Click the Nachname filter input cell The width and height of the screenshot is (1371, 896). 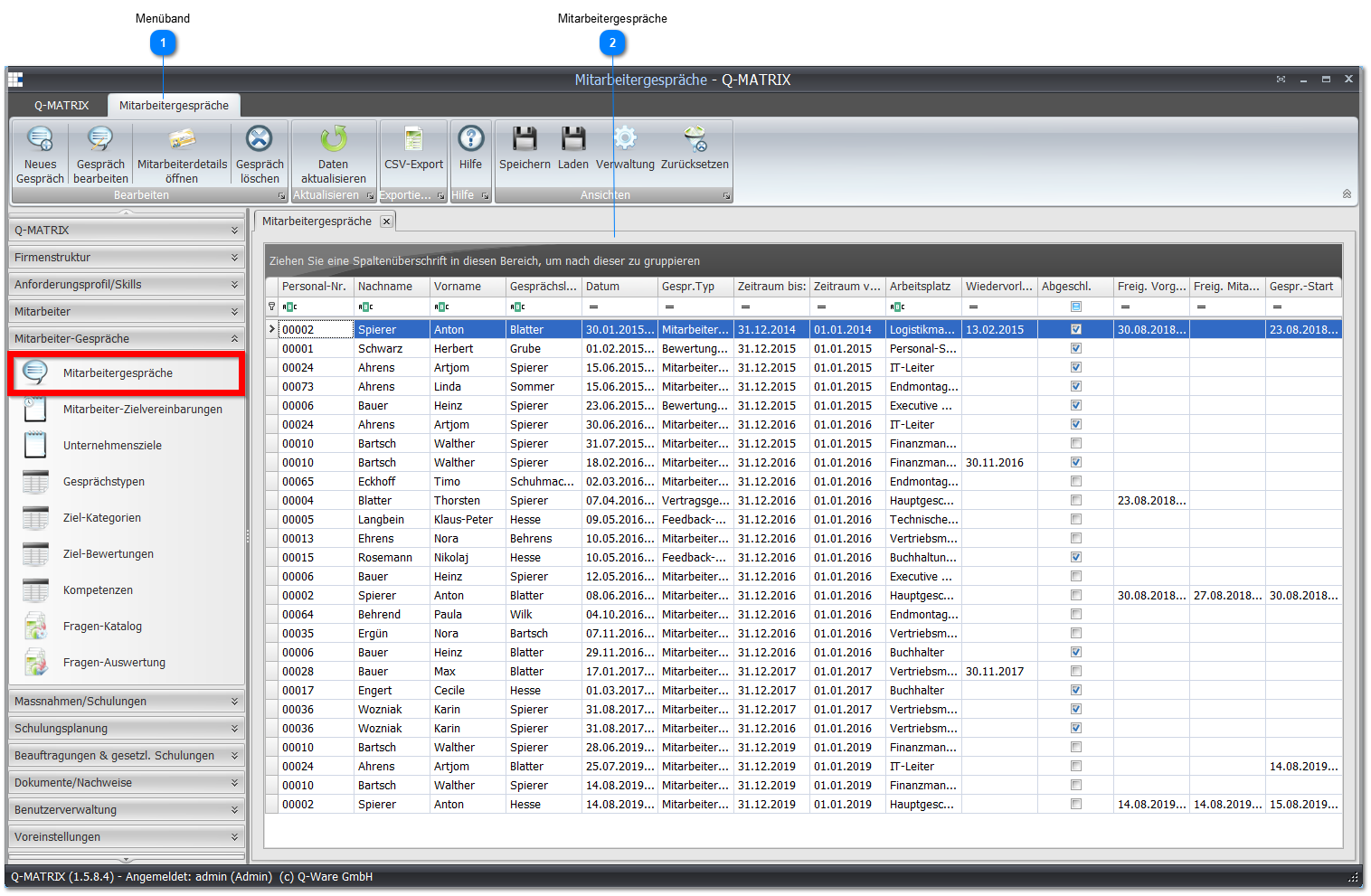point(392,307)
